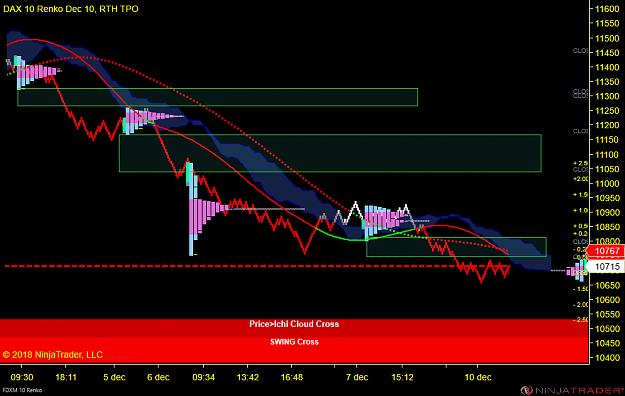Click the 11600 price axis label
The width and height of the screenshot is (625, 396).
pos(607,9)
